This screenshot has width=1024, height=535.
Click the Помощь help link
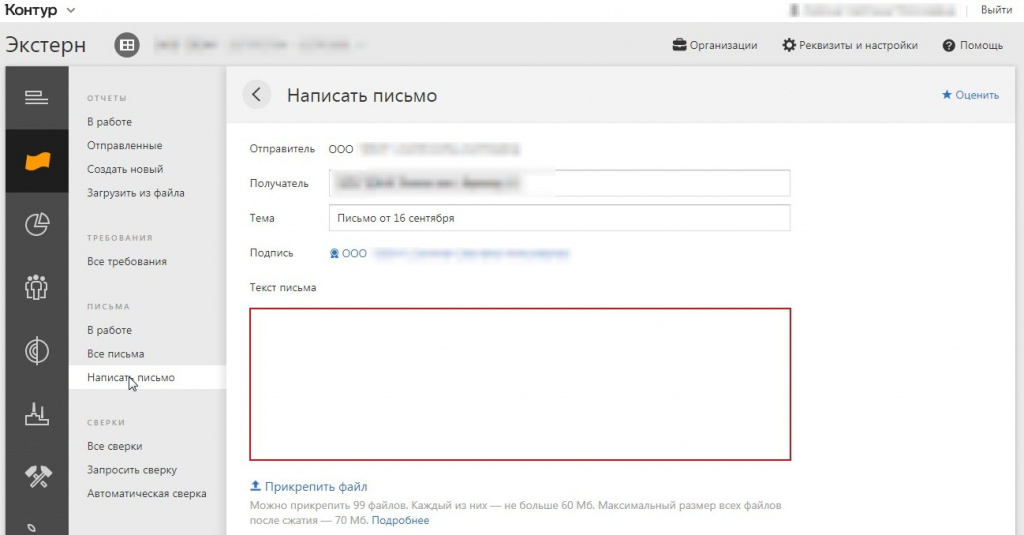(x=973, y=45)
